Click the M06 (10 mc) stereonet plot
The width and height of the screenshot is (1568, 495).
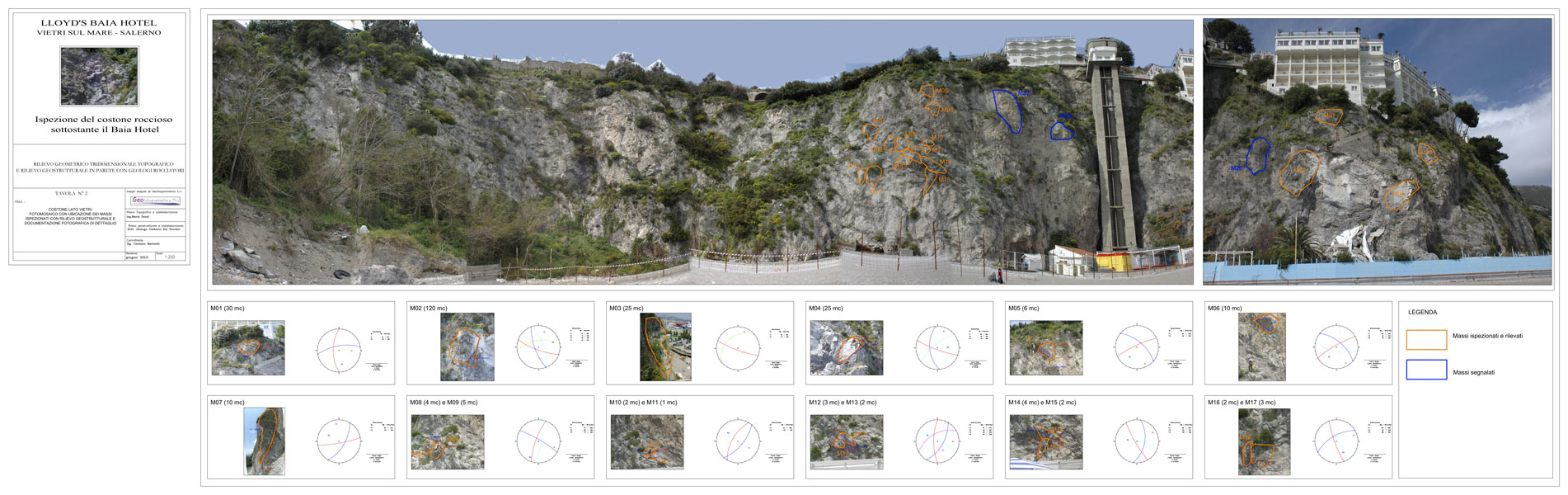[1336, 348]
